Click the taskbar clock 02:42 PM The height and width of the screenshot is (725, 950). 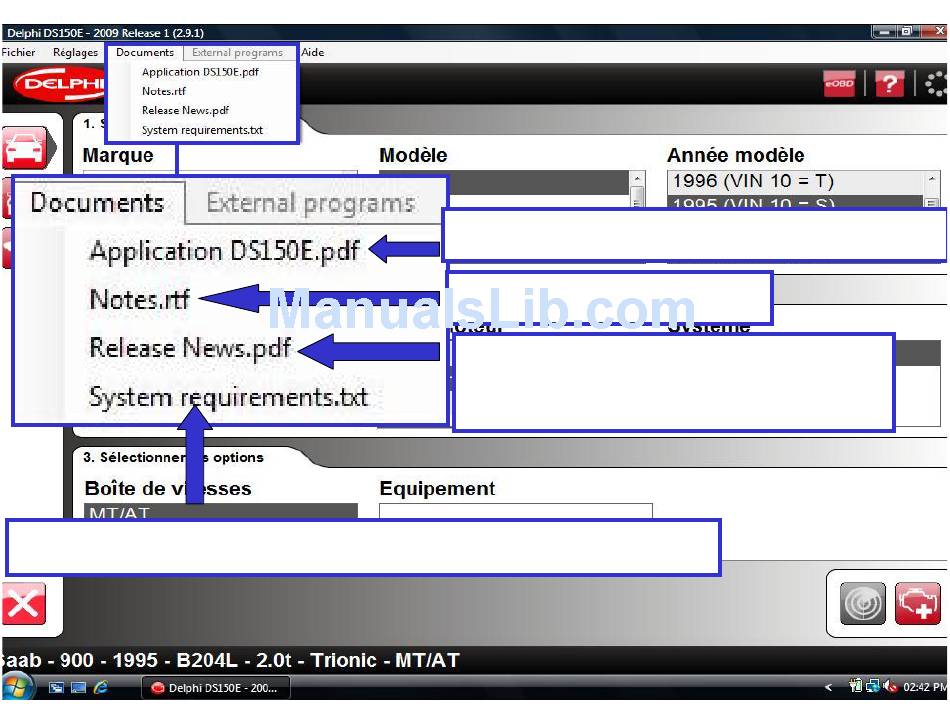click(925, 687)
